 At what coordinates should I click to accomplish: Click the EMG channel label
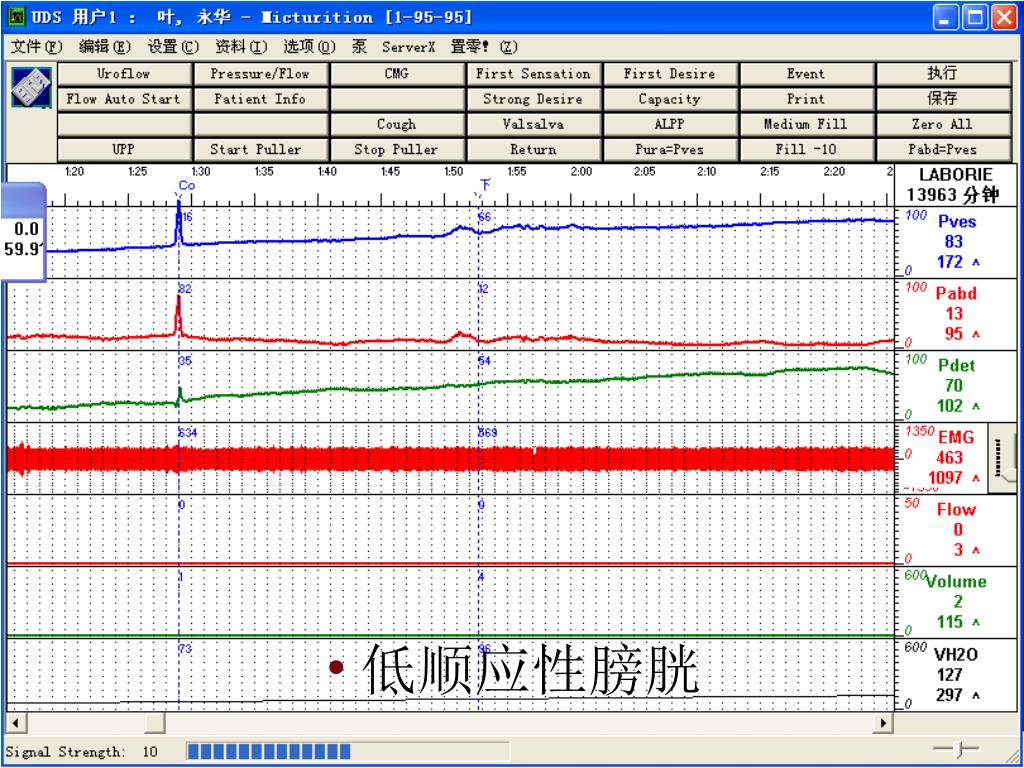click(956, 437)
